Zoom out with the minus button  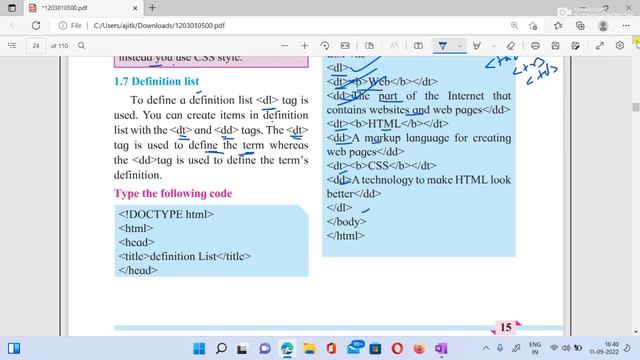pyautogui.click(x=284, y=46)
